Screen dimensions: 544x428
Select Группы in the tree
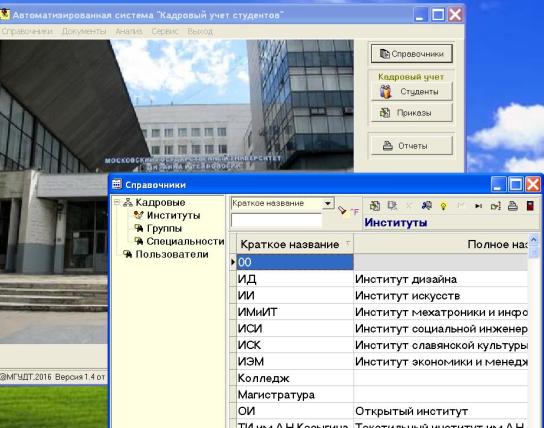[164, 228]
